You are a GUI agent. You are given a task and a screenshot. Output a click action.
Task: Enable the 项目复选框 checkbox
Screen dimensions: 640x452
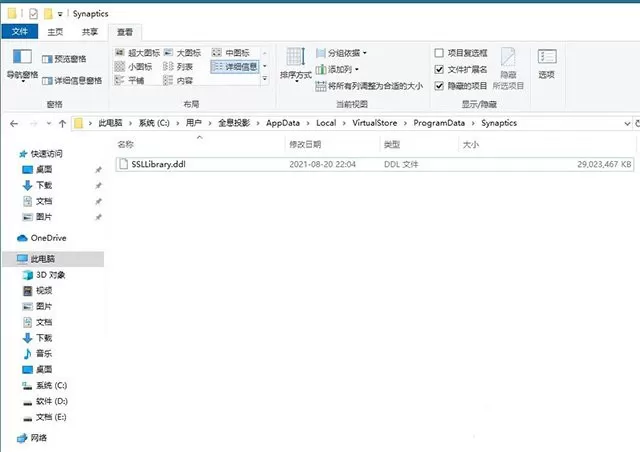click(439, 53)
